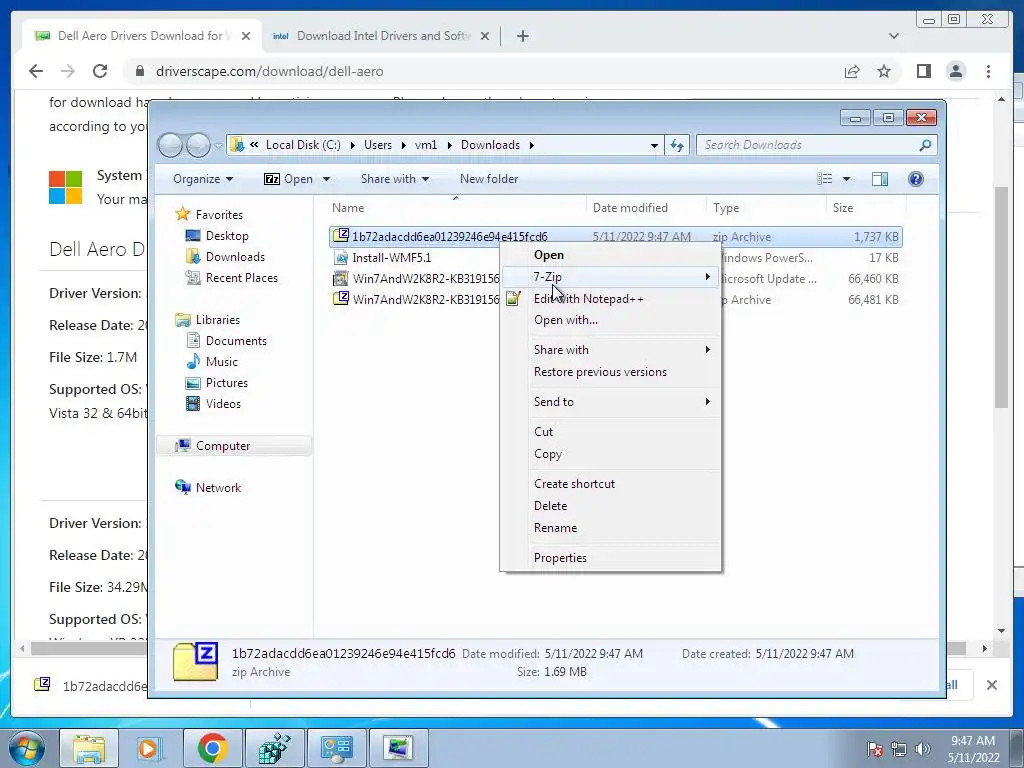Viewport: 1024px width, 768px height.
Task: Open the Share with submenu in context menu
Action: click(611, 350)
